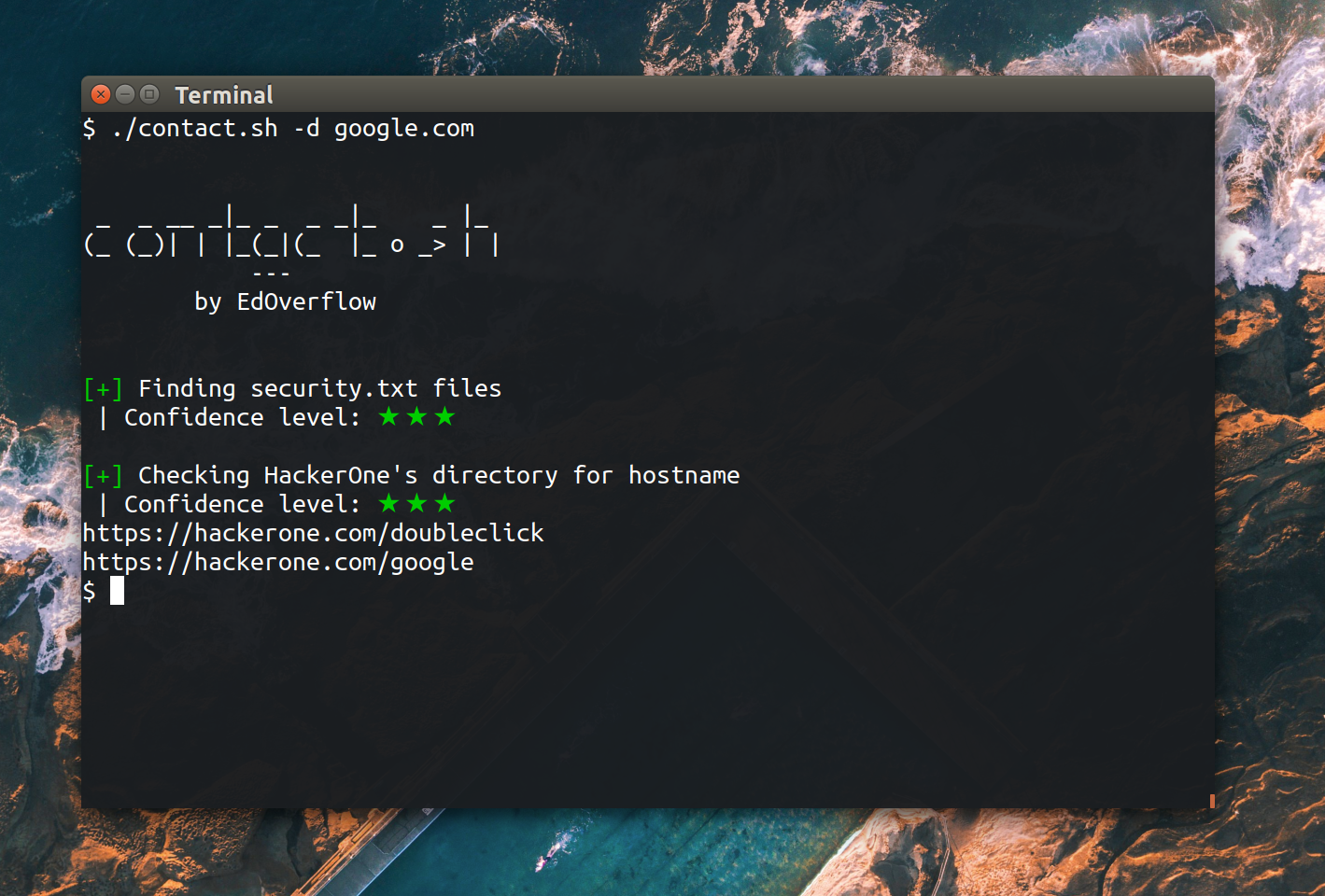Select the 'by EdOverflow' credit line

(285, 301)
